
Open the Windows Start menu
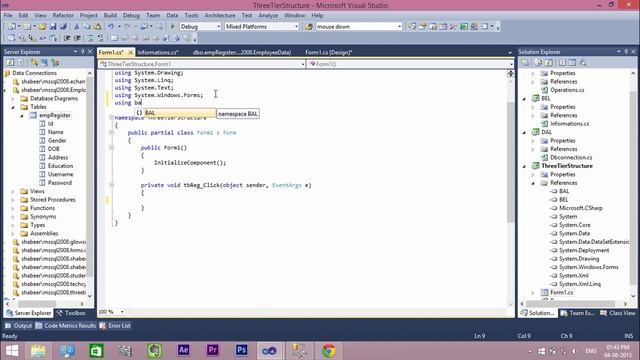coord(12,351)
